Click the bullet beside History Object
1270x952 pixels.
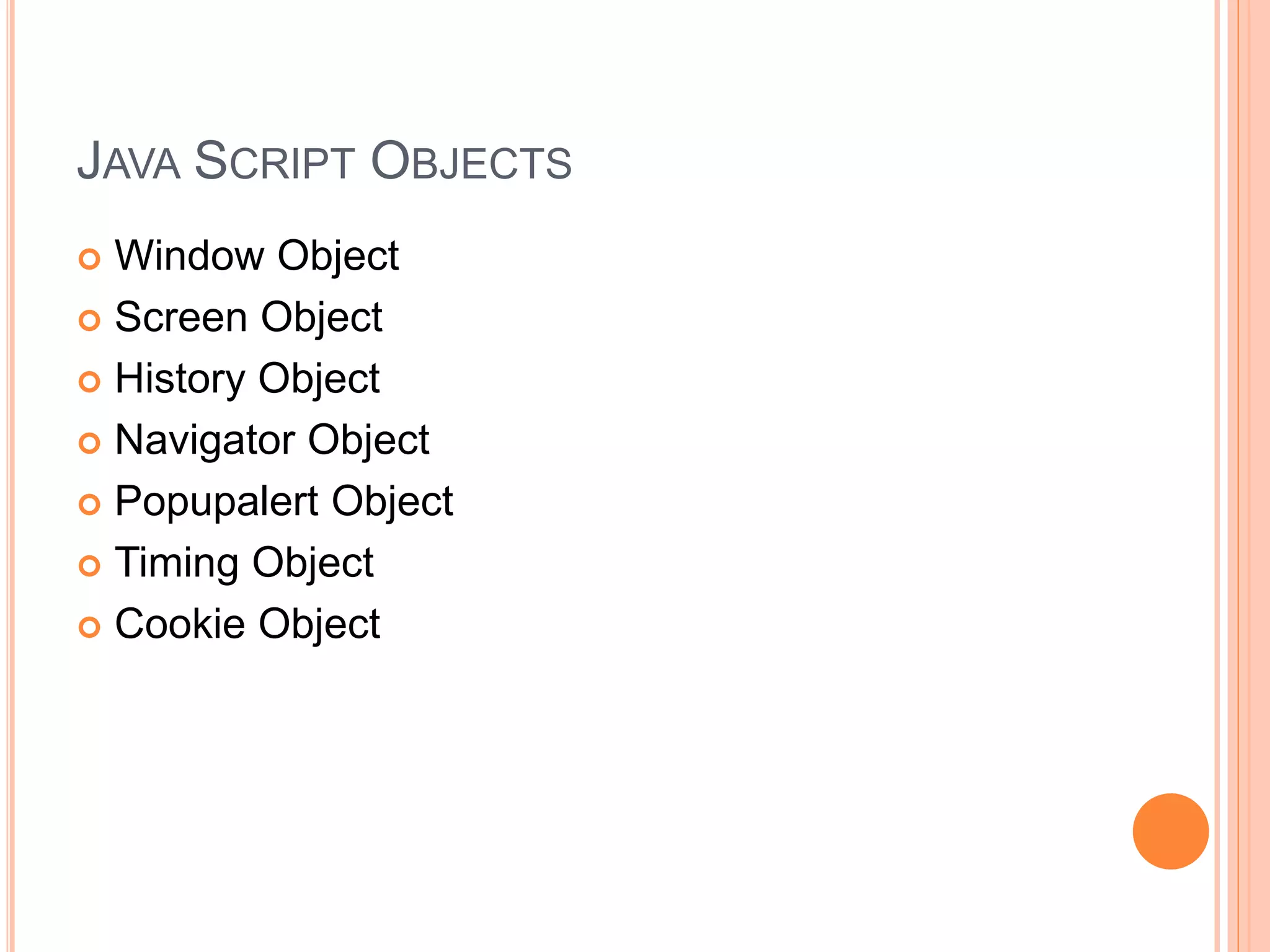pos(89,382)
